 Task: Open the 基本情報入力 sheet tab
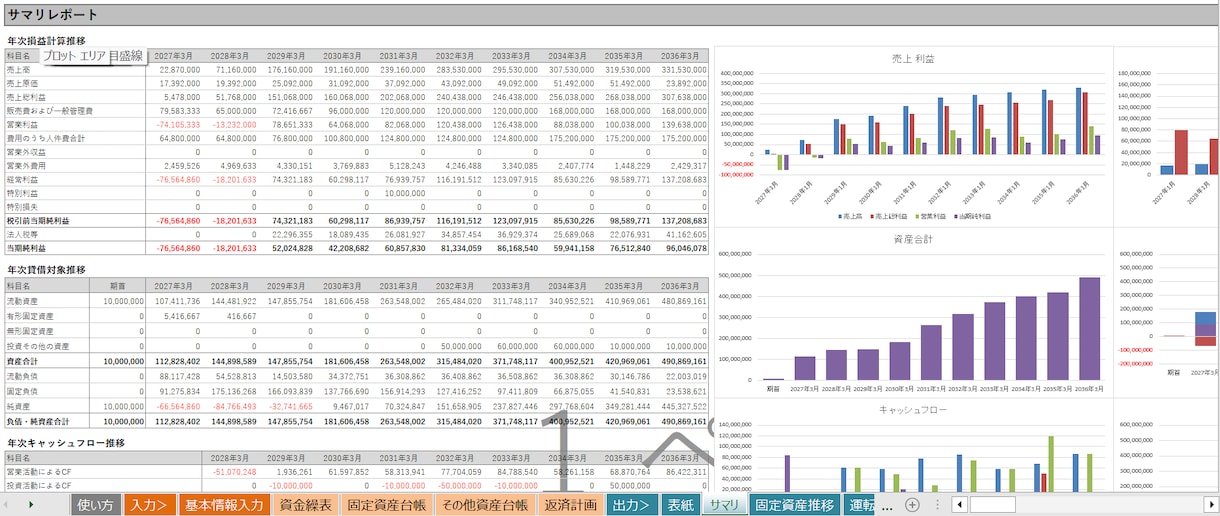pyautogui.click(x=224, y=505)
